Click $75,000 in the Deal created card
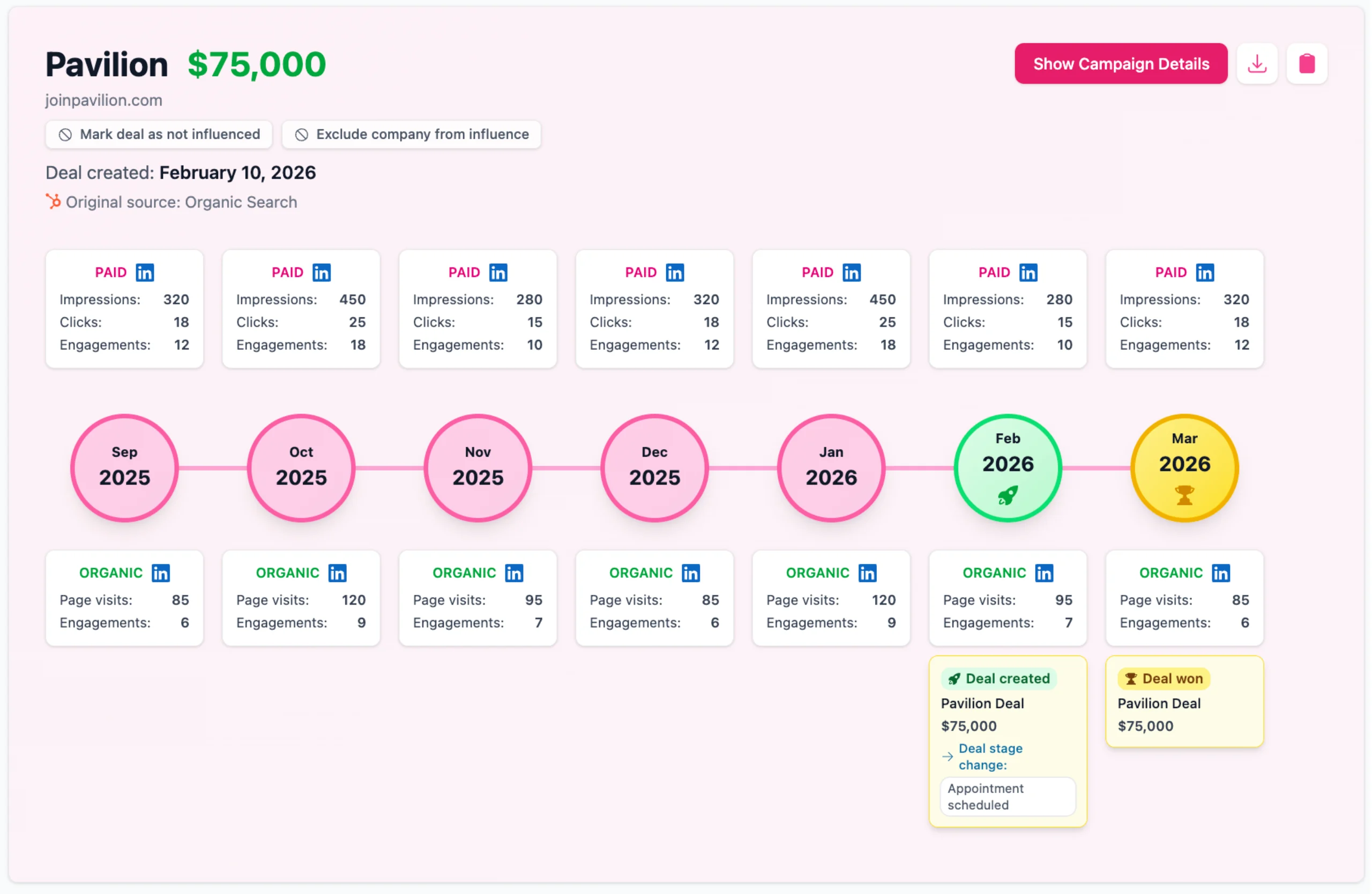 point(968,726)
